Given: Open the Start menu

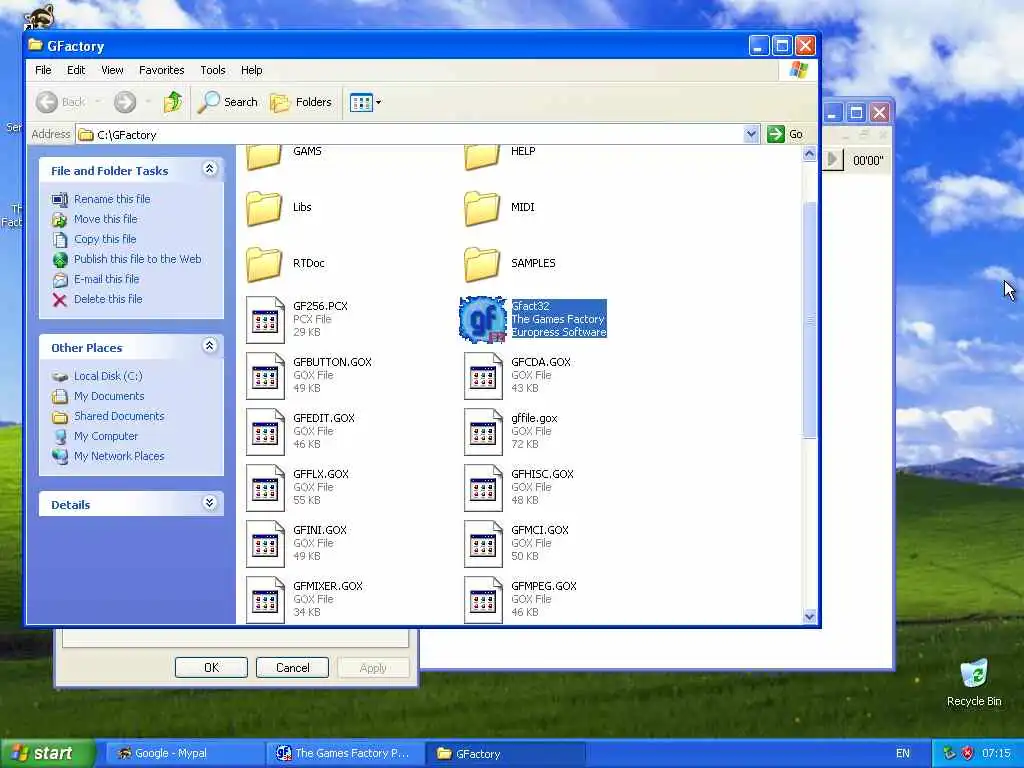Looking at the screenshot, I should click(x=46, y=754).
